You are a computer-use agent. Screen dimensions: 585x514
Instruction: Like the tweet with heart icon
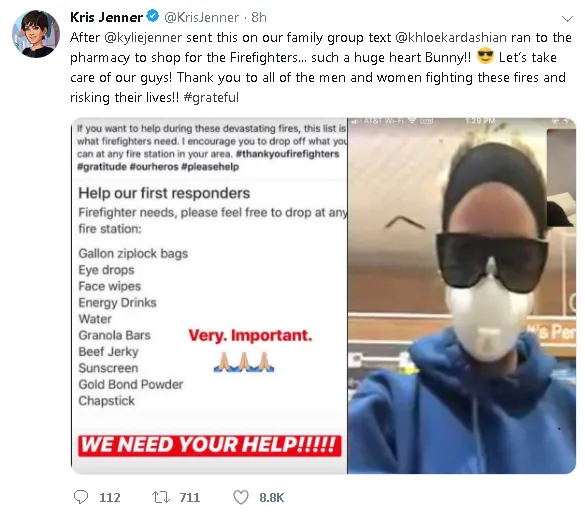pyautogui.click(x=241, y=497)
